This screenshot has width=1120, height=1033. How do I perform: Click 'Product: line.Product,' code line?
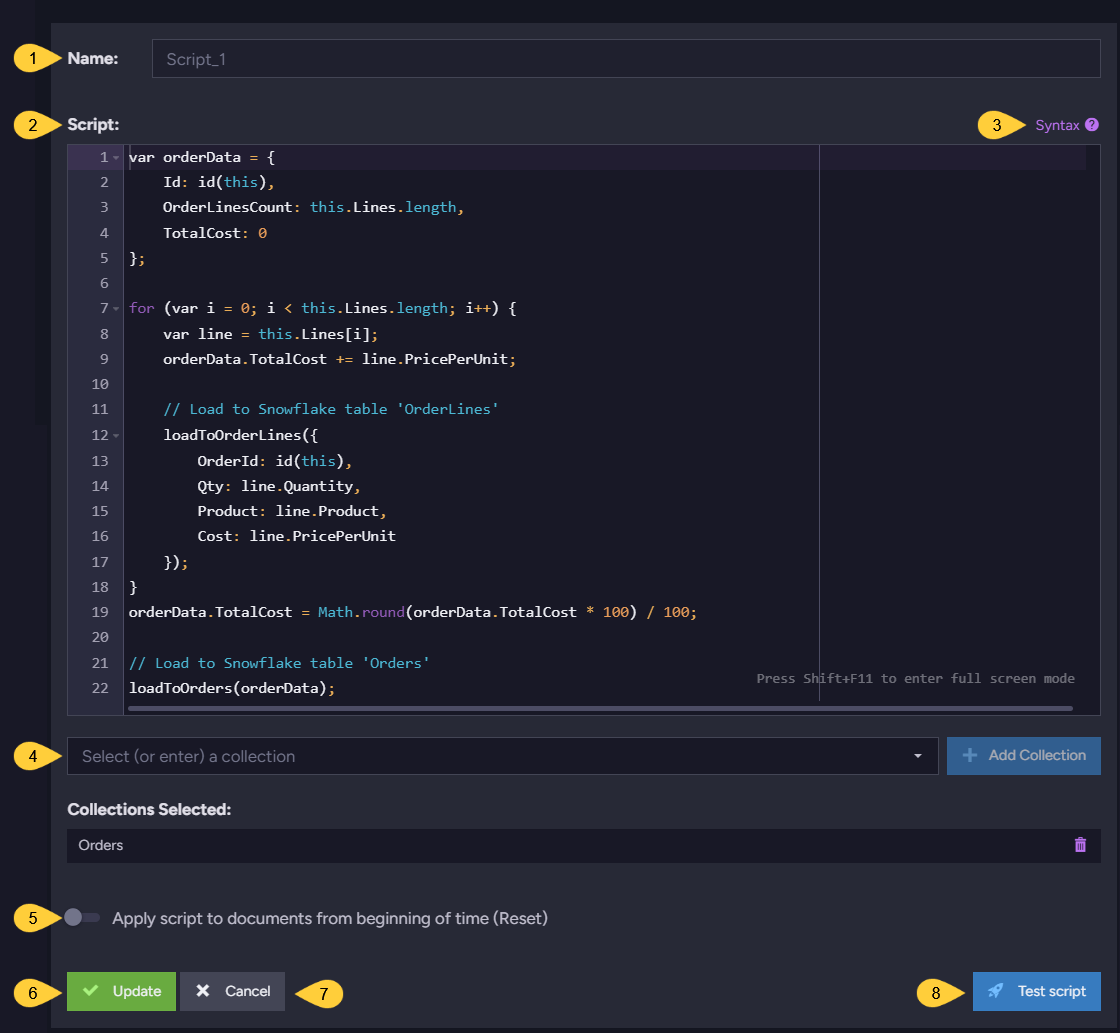(292, 511)
